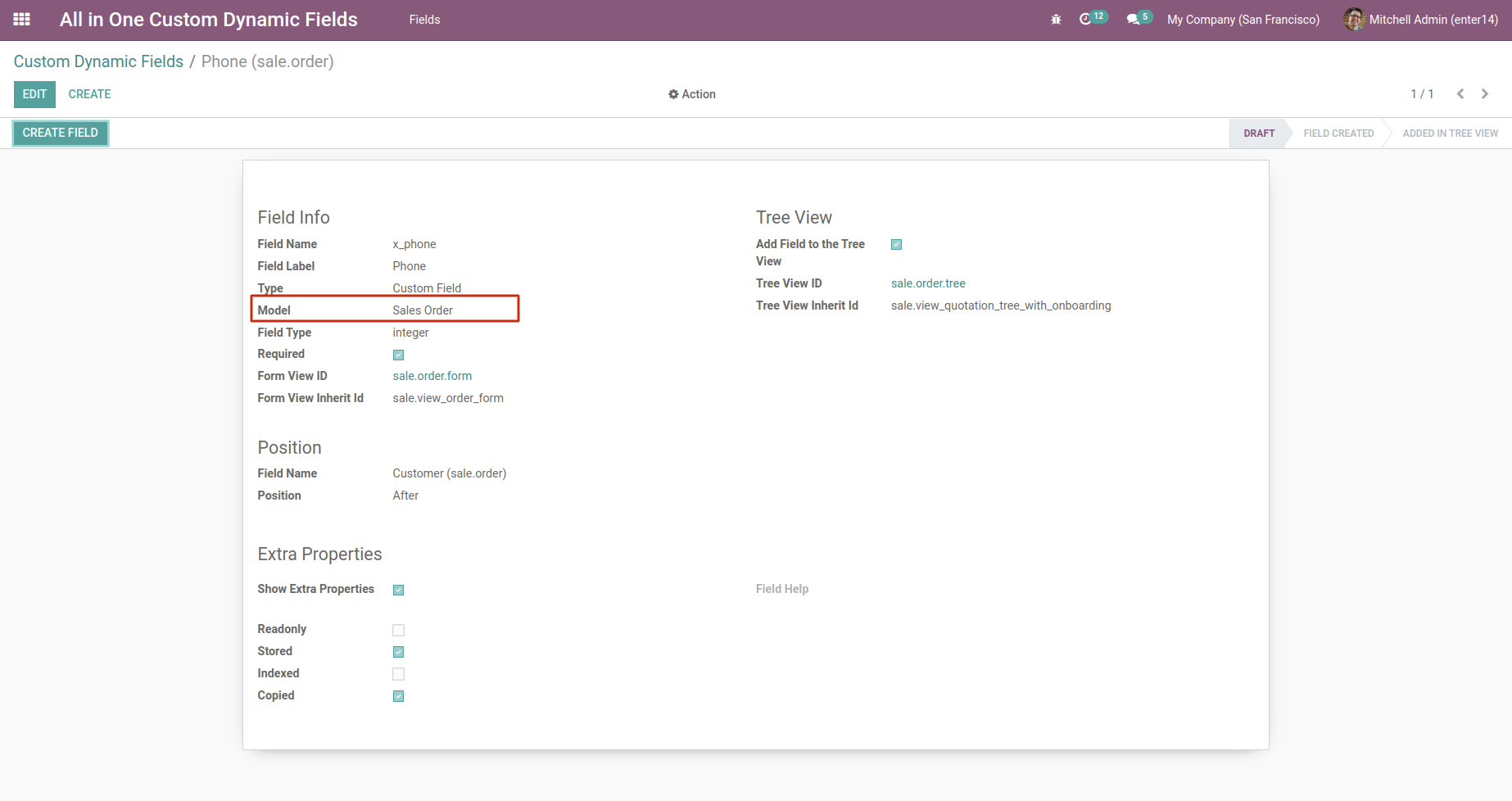Enable the Readonly checkbox
This screenshot has width=1512, height=801.
[398, 630]
